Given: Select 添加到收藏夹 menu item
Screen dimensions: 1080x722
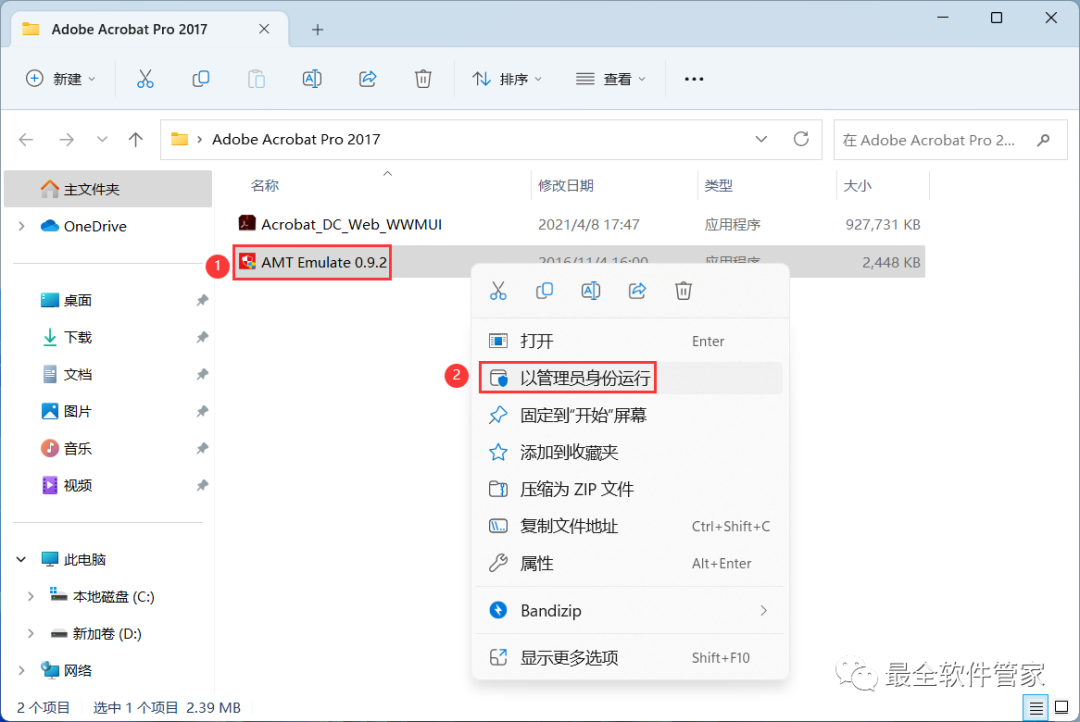Looking at the screenshot, I should tap(630, 453).
